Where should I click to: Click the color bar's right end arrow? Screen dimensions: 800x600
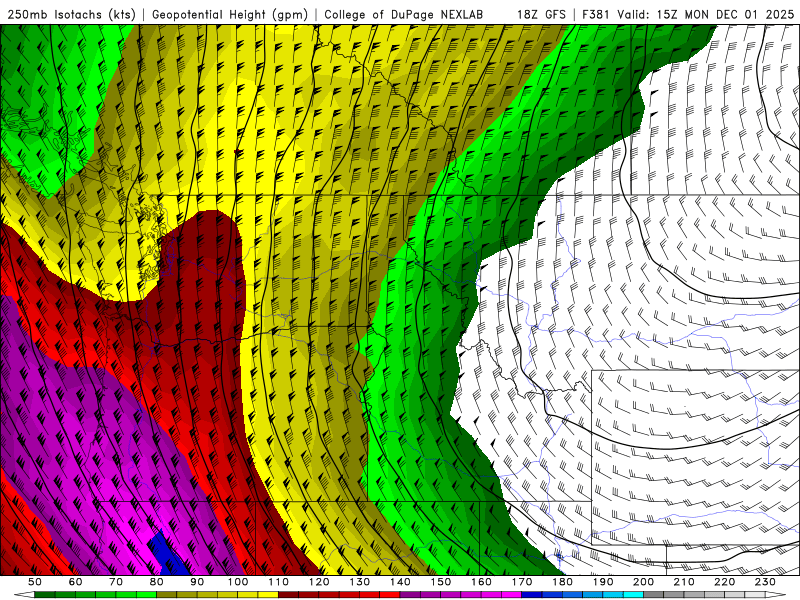[x=775, y=595]
